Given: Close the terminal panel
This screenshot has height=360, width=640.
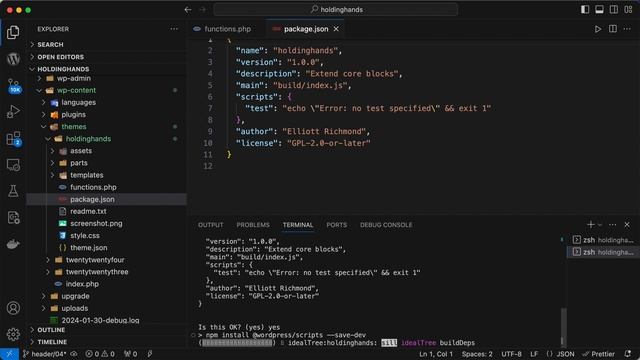Looking at the screenshot, I should pyautogui.click(x=627, y=224).
